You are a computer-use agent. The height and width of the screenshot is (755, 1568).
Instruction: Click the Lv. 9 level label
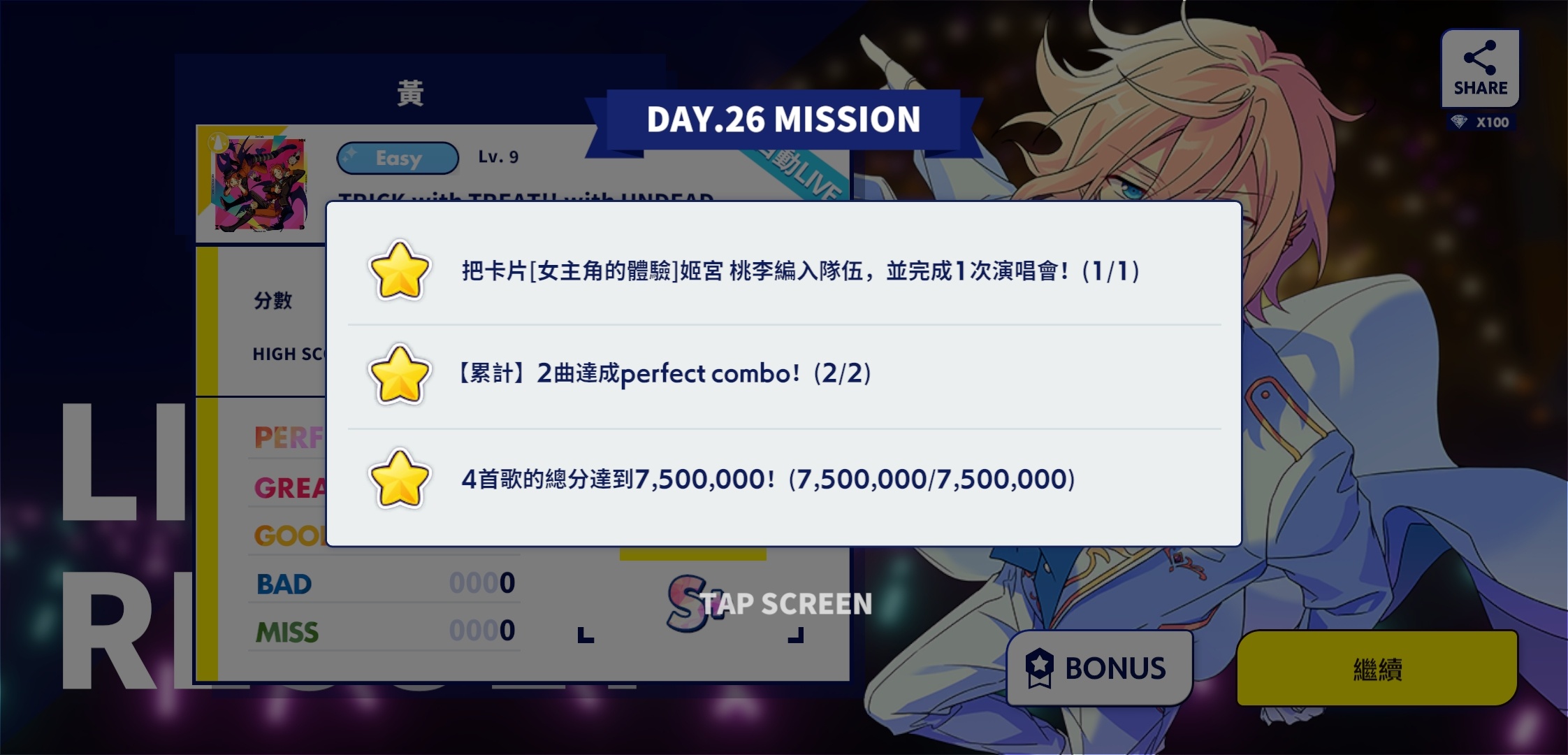[x=498, y=157]
